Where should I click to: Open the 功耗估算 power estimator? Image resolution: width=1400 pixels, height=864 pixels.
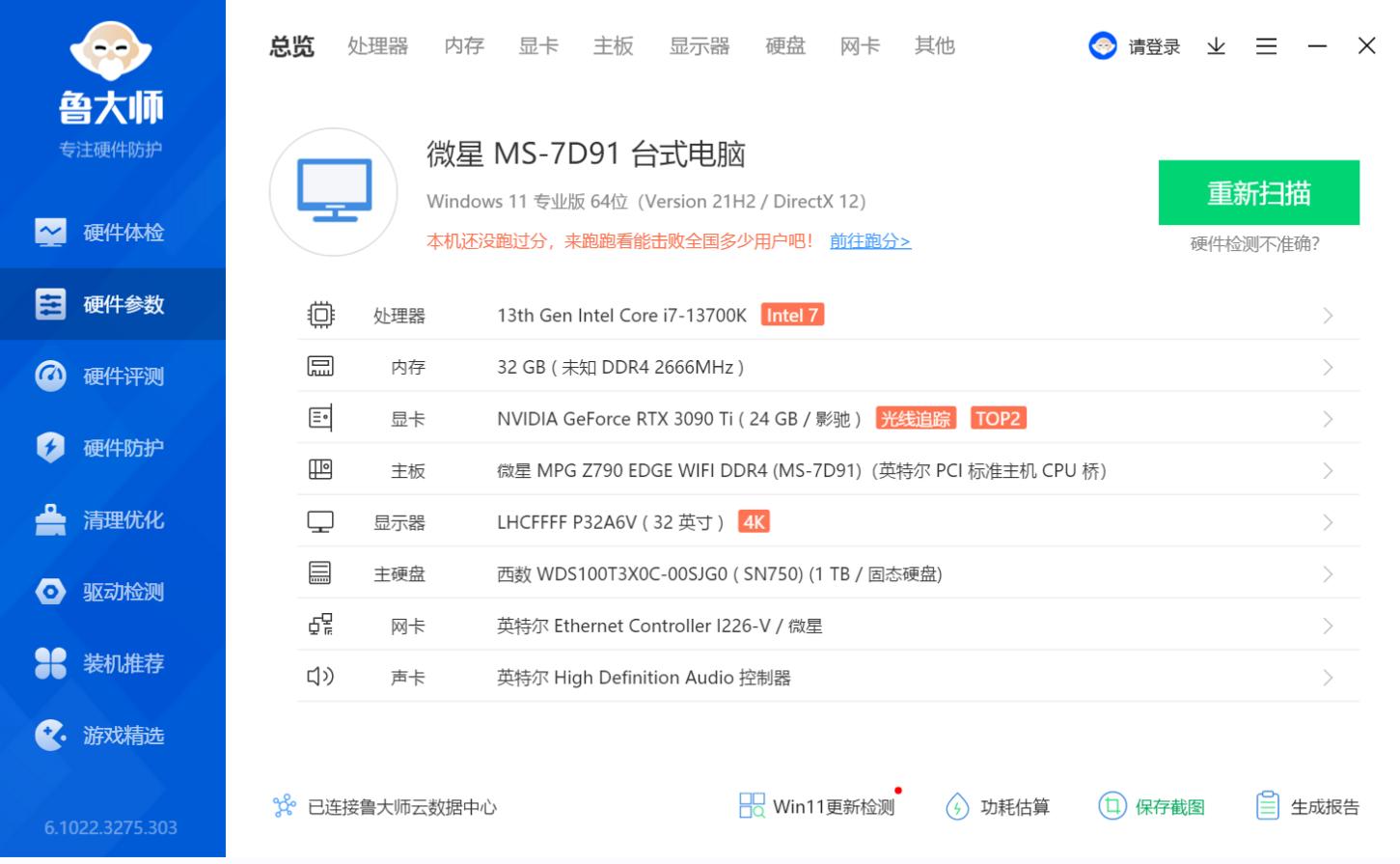(999, 805)
